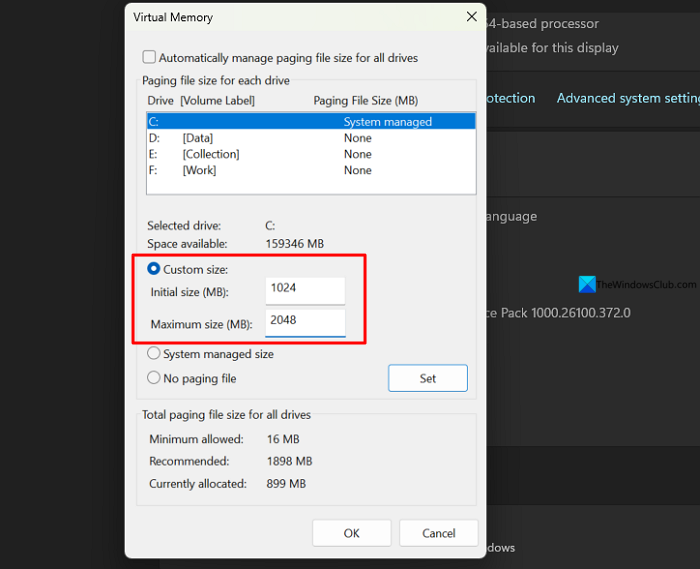The image size is (700, 569).
Task: Choose the System managed size option
Action: click(154, 353)
